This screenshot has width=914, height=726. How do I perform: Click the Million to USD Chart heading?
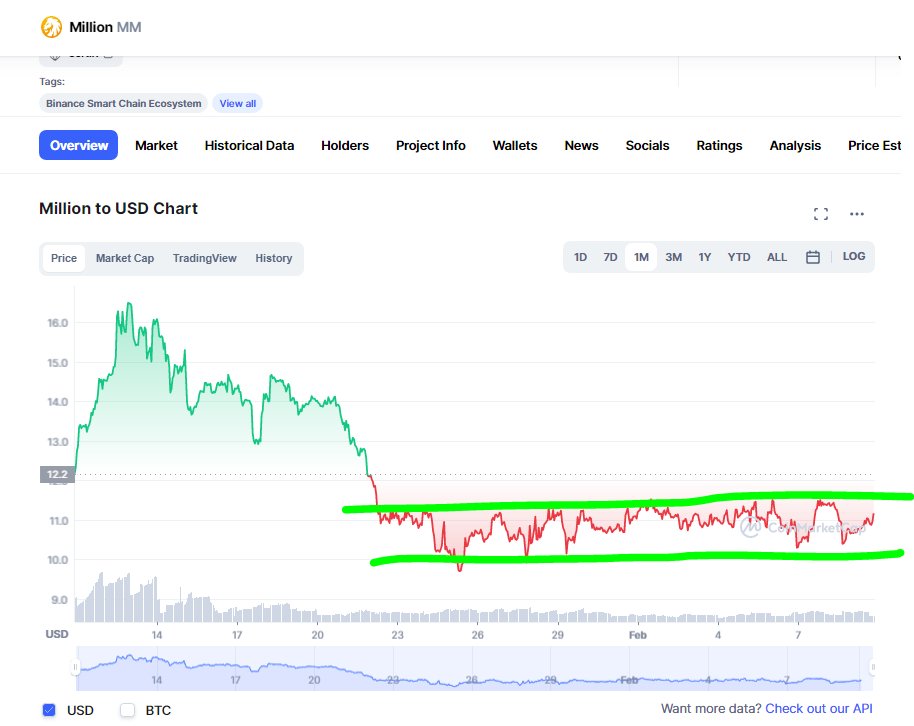pos(118,208)
